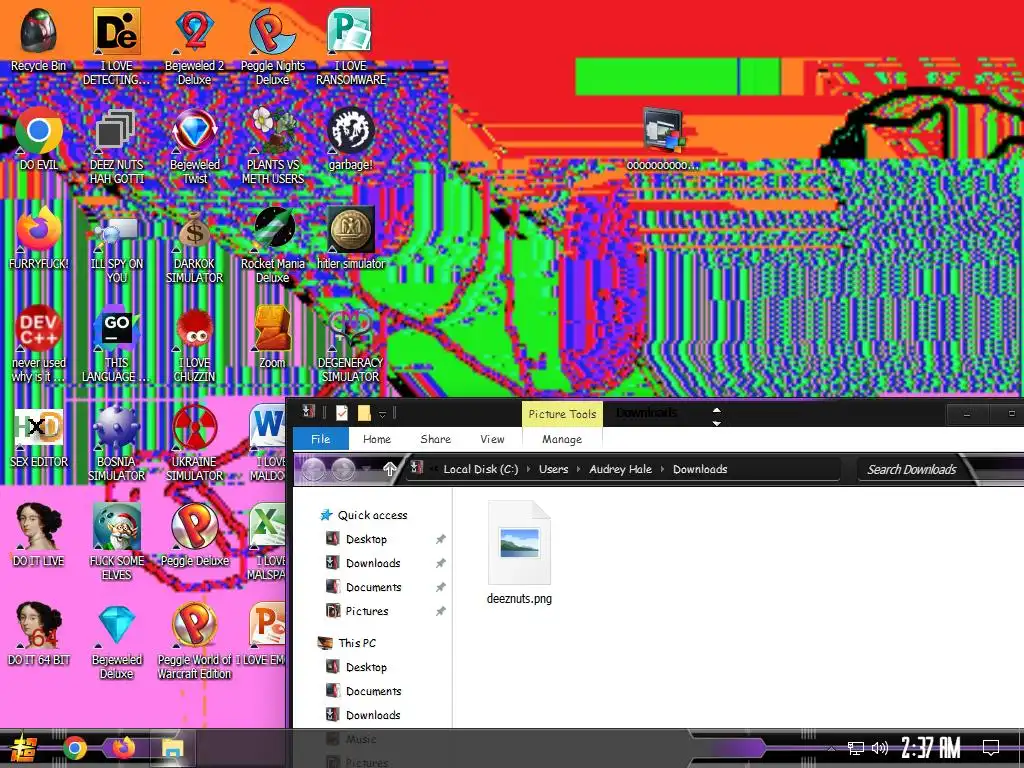This screenshot has width=1024, height=768.
Task: Click Audrey Hale in breadcrumb path
Action: pyautogui.click(x=620, y=469)
